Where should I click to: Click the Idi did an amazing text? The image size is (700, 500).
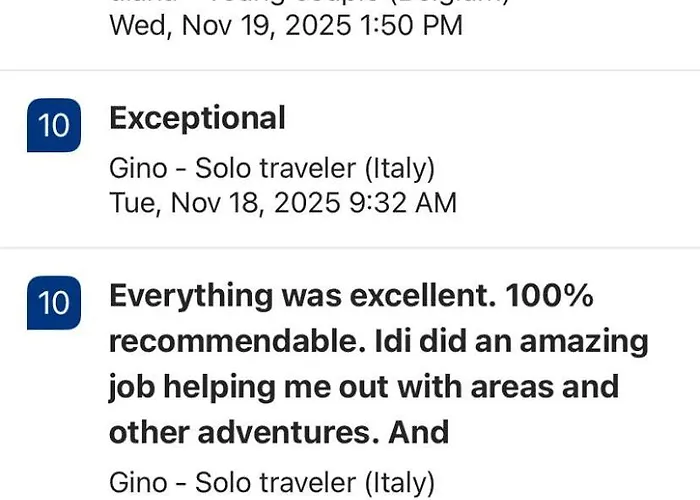click(x=511, y=342)
